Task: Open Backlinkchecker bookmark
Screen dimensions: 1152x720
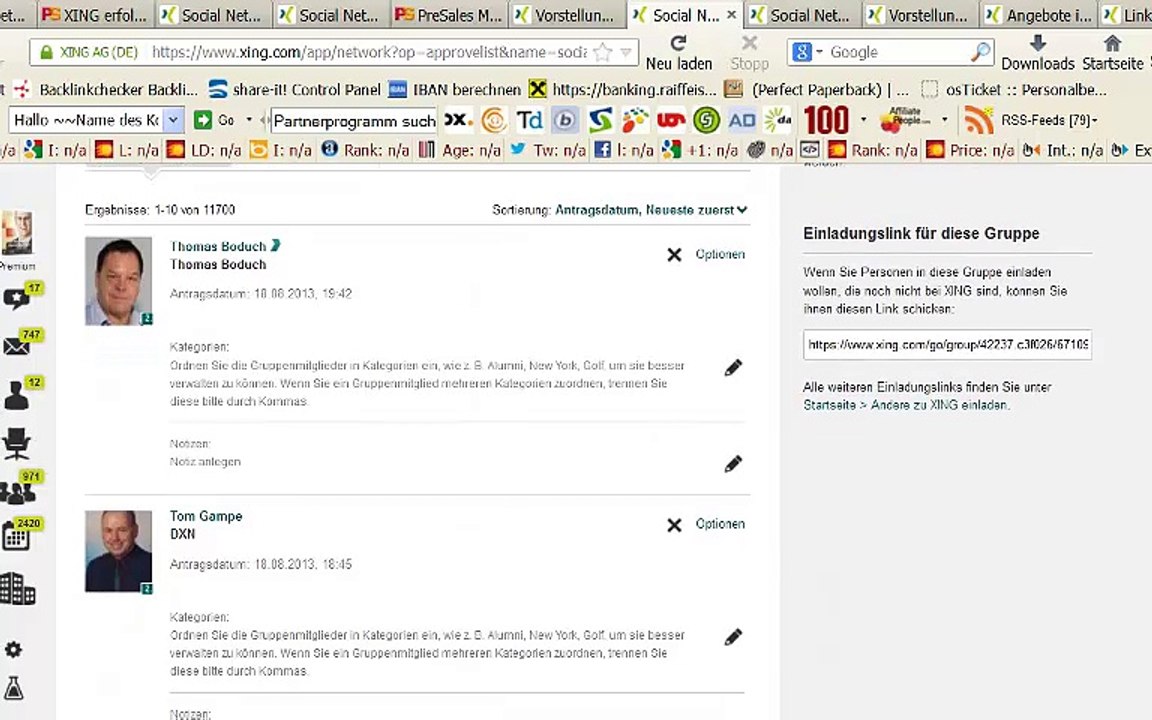Action: (105, 90)
